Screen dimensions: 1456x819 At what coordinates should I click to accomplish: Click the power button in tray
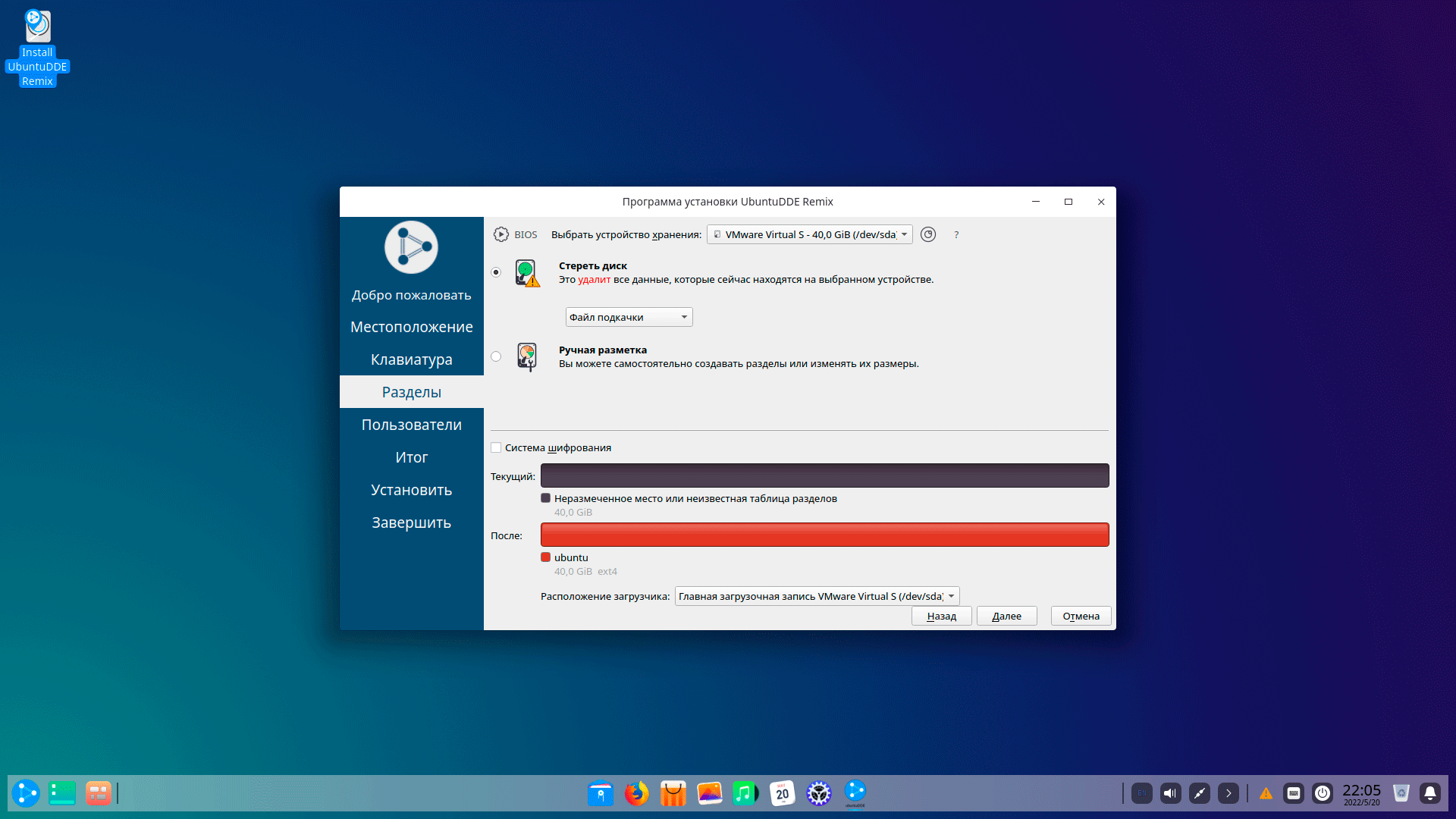[x=1323, y=793]
